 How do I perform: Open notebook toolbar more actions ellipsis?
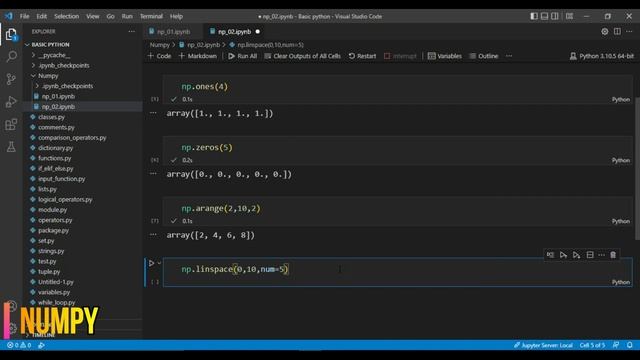tap(509, 56)
